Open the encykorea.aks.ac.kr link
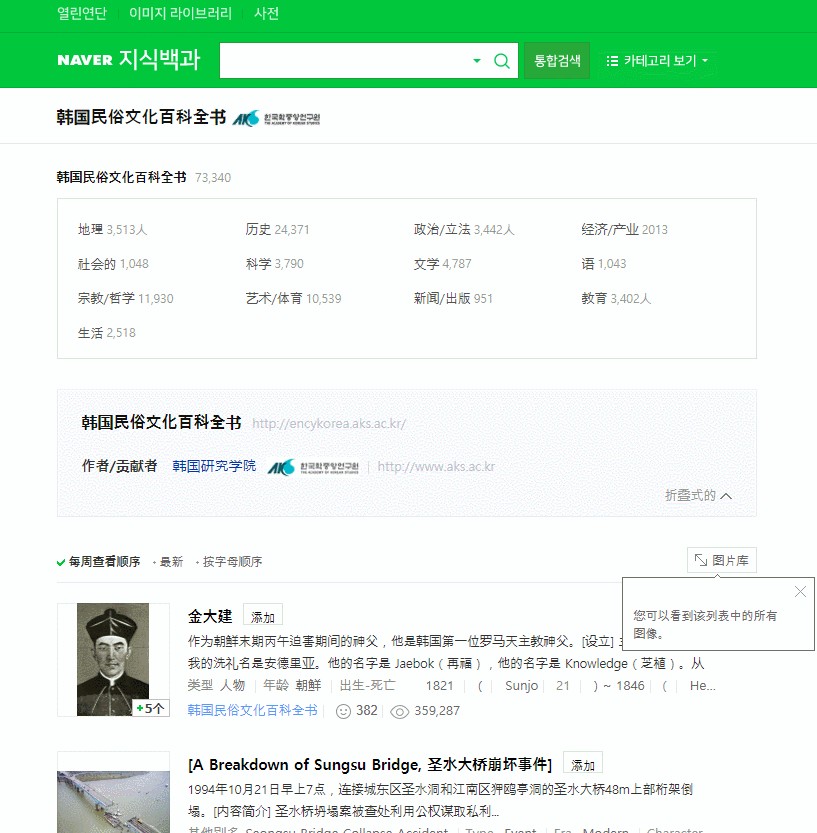This screenshot has width=817, height=833. click(329, 424)
